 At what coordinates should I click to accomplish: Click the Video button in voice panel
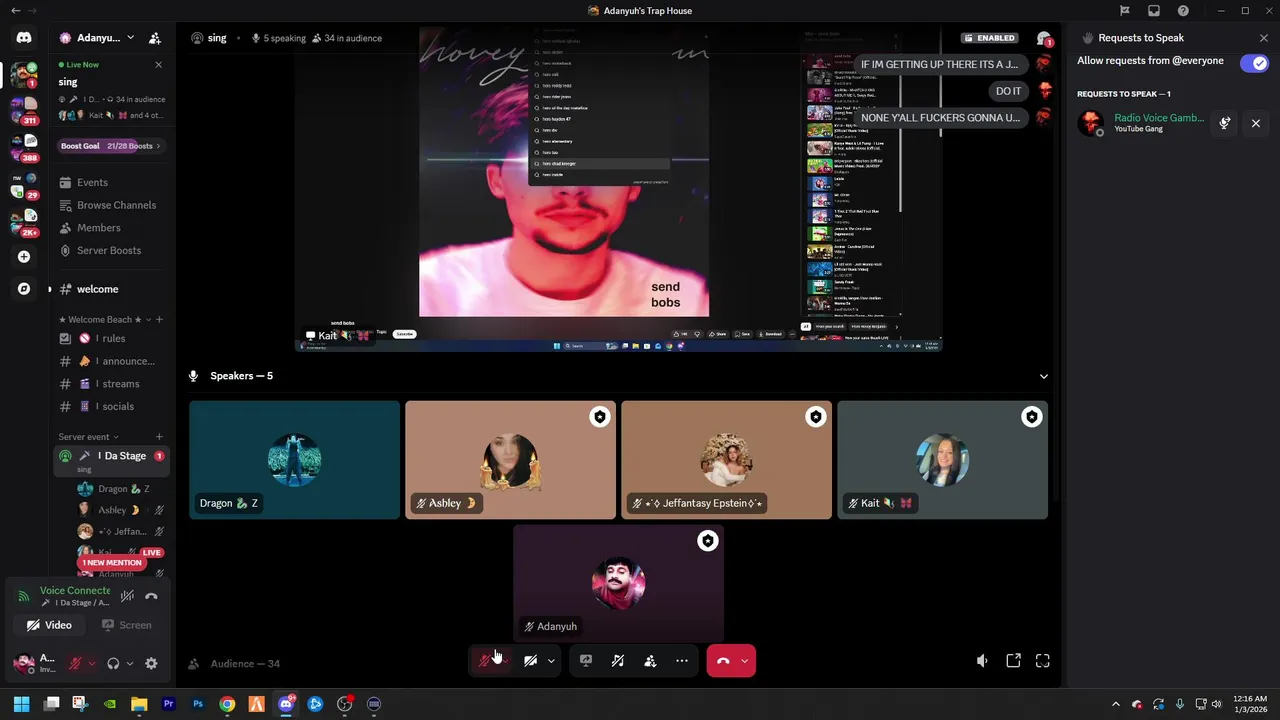coord(50,625)
